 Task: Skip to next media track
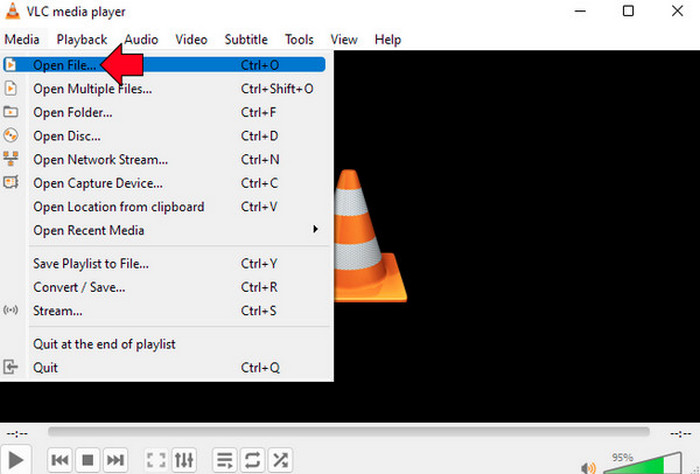pyautogui.click(x=116, y=460)
